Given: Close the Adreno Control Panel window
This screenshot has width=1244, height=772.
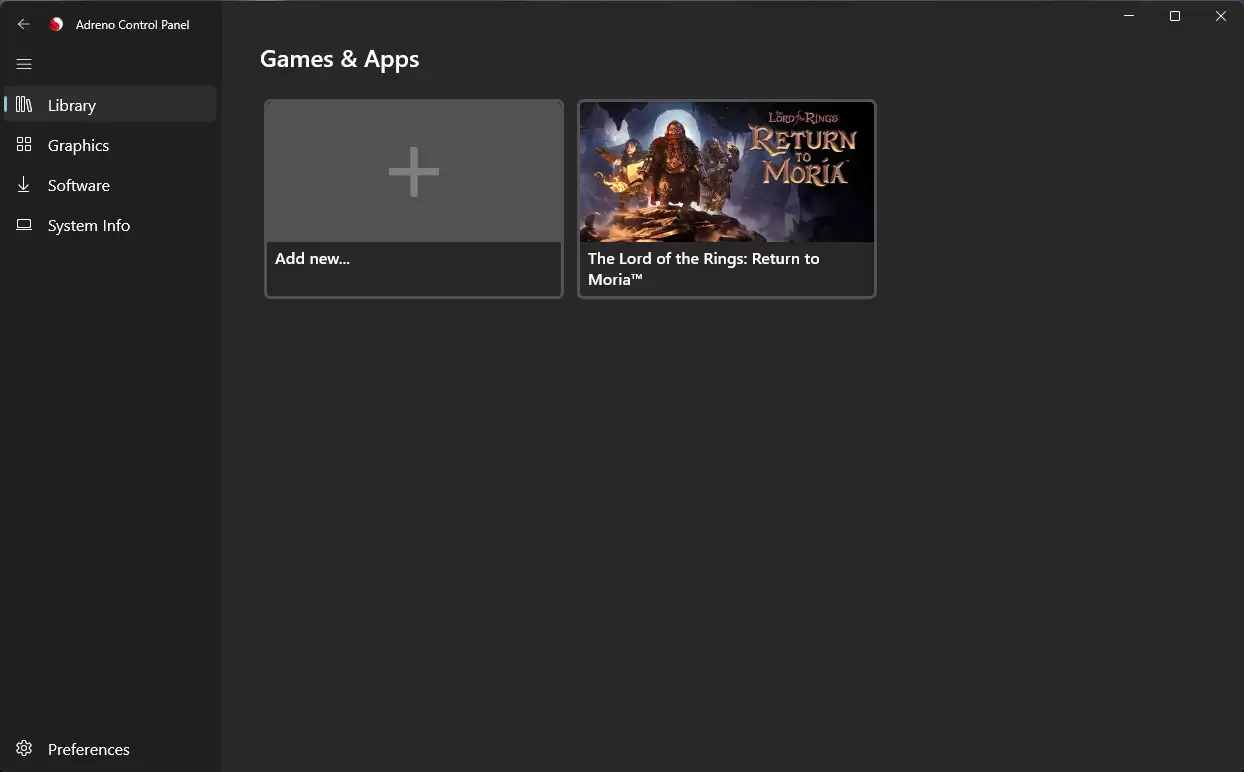Looking at the screenshot, I should [x=1221, y=16].
